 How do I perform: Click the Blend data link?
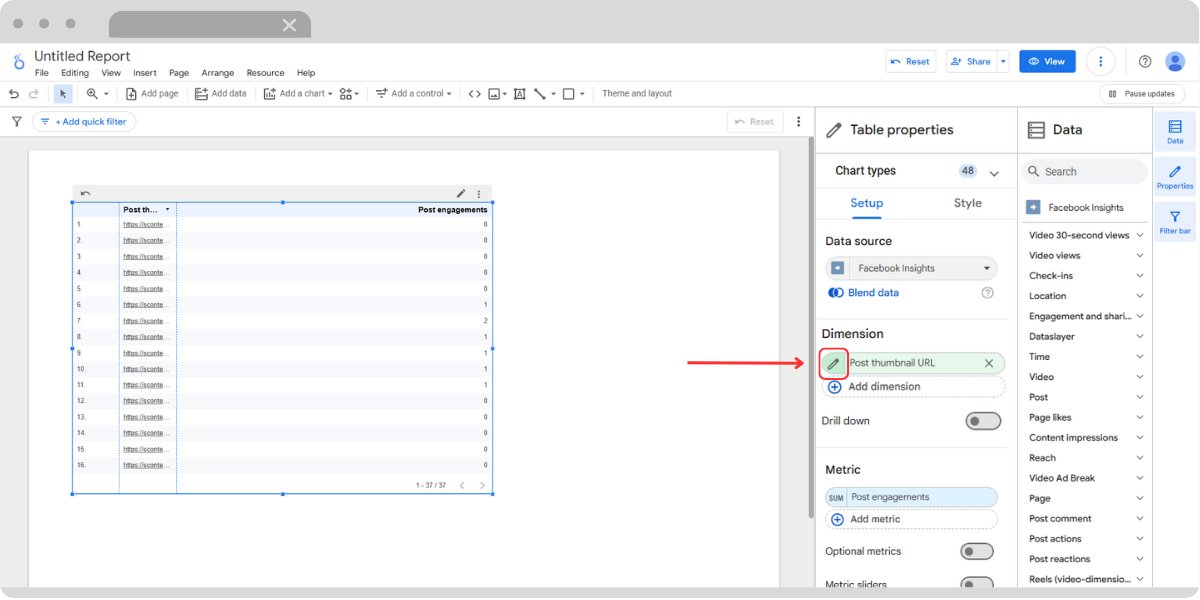click(x=872, y=293)
